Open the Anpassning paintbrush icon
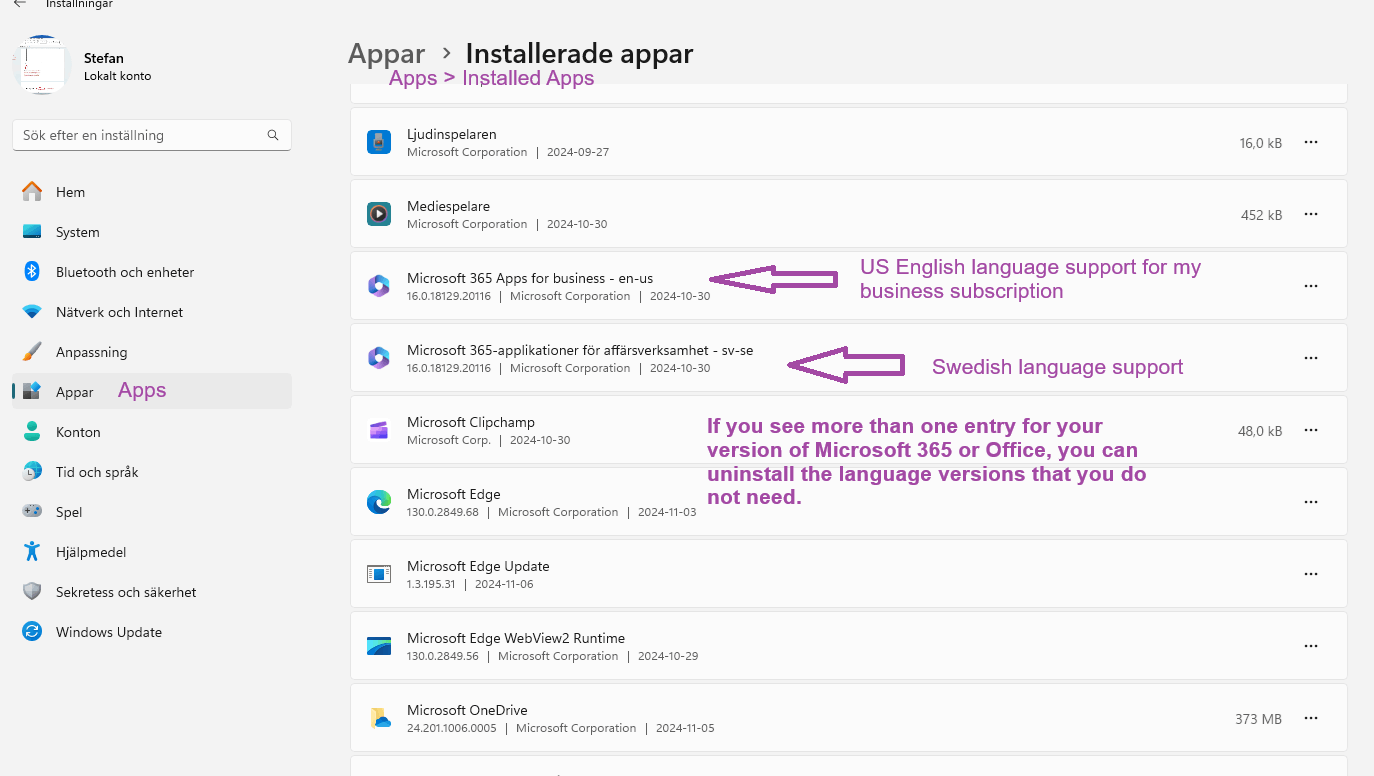 pos(32,352)
